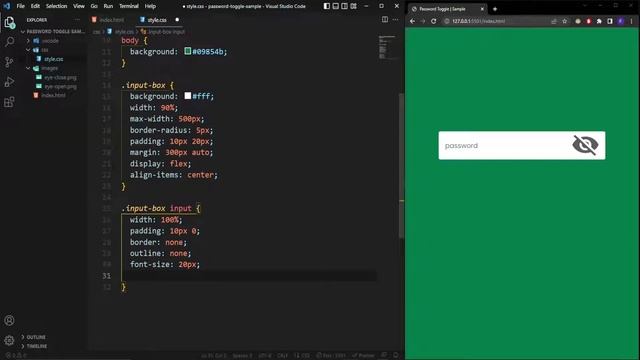The width and height of the screenshot is (640, 360).
Task: Open the Help menu
Action: (150, 6)
